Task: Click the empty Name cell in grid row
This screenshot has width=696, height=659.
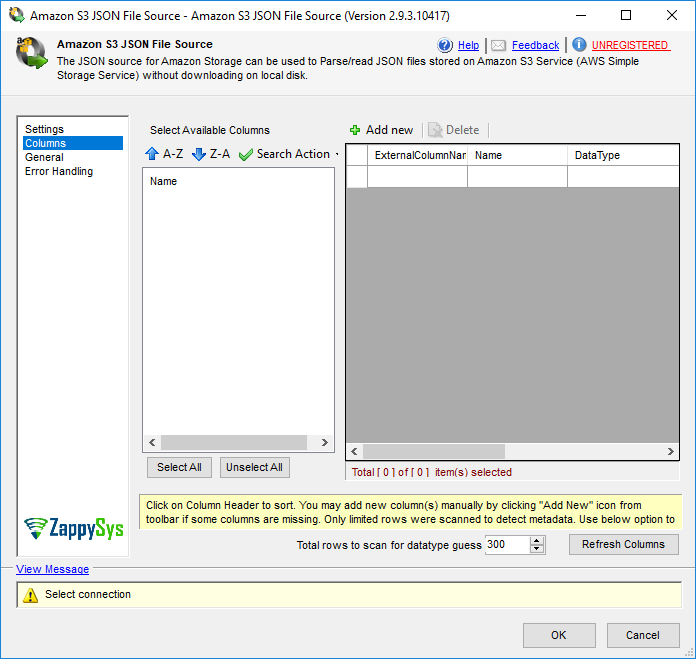Action: click(517, 177)
